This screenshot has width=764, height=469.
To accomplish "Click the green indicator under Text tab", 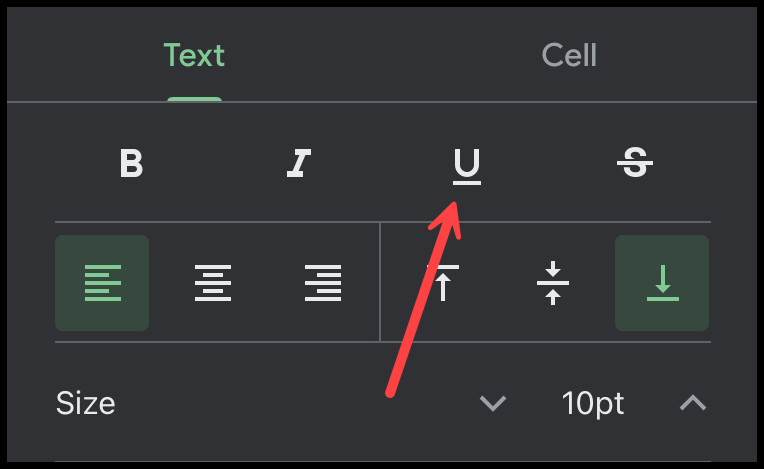I will click(194, 99).
